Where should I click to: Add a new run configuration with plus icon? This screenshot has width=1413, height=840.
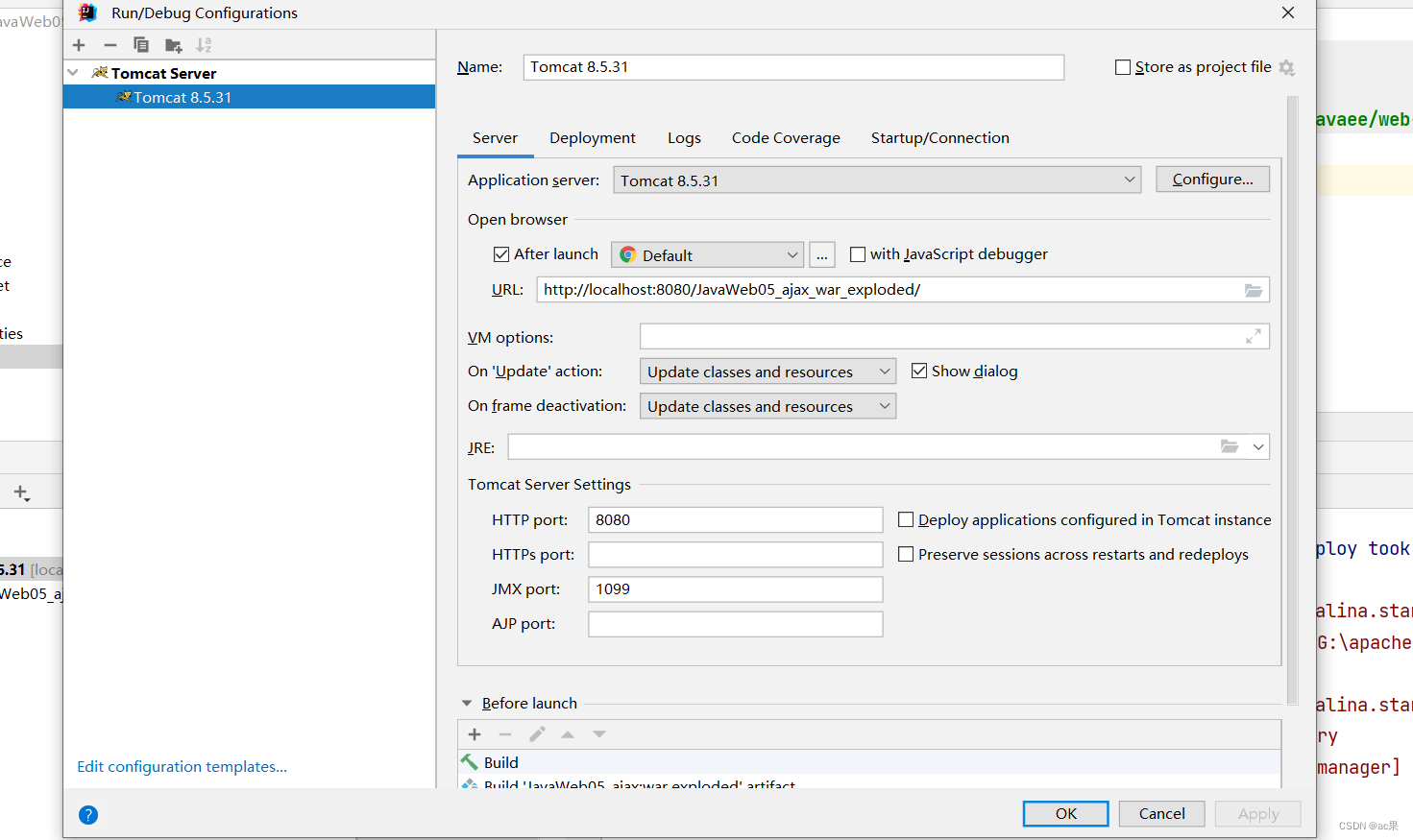point(79,45)
